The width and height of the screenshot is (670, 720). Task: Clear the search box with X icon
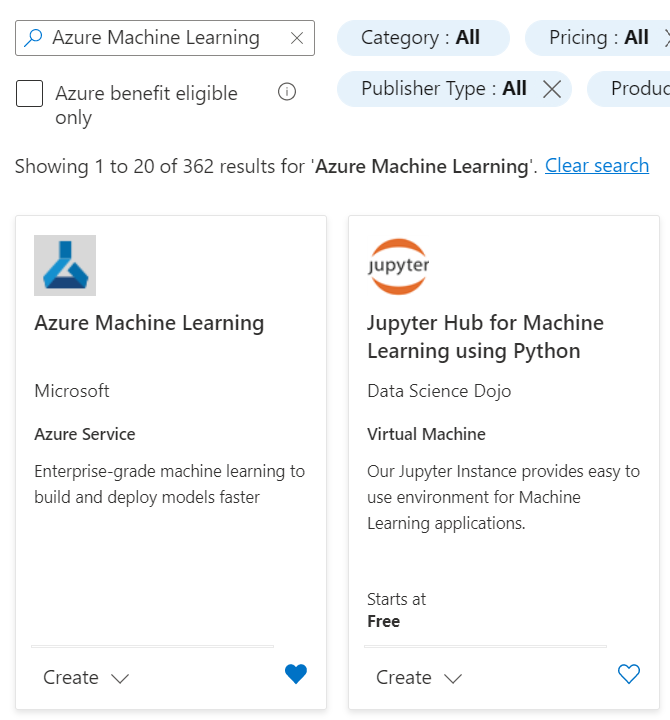point(296,38)
